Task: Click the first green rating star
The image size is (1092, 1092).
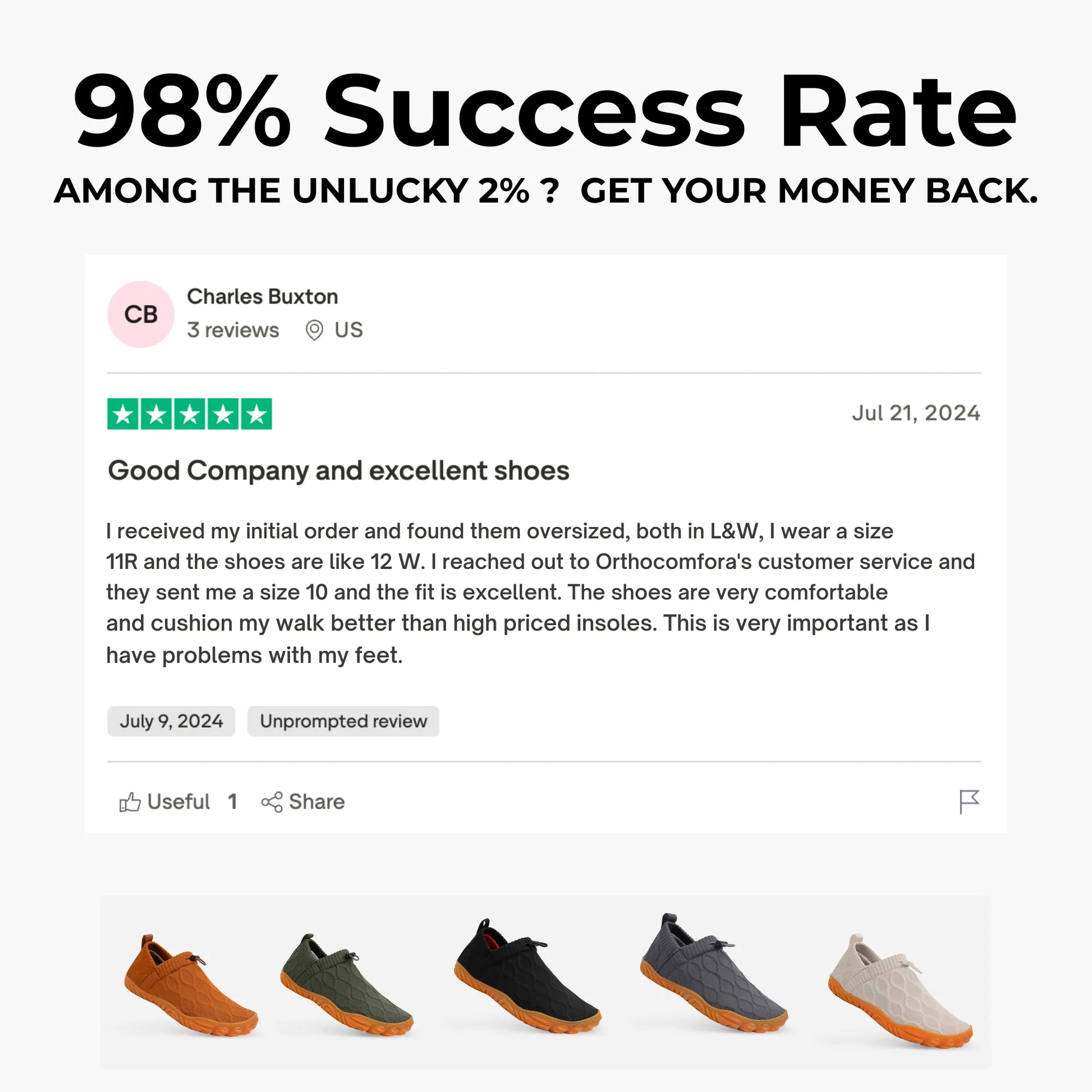Action: coord(123,414)
